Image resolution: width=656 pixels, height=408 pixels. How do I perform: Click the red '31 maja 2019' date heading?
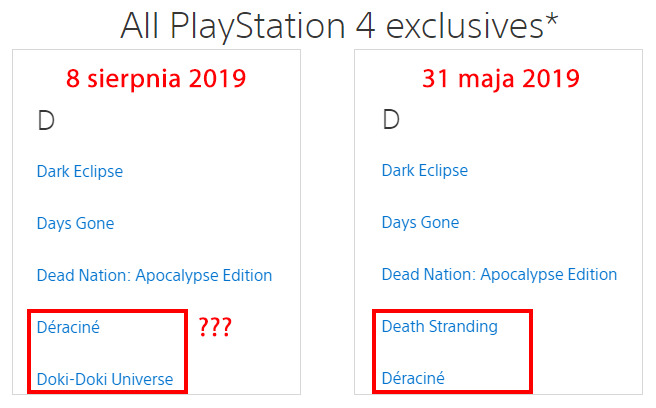pos(499,77)
